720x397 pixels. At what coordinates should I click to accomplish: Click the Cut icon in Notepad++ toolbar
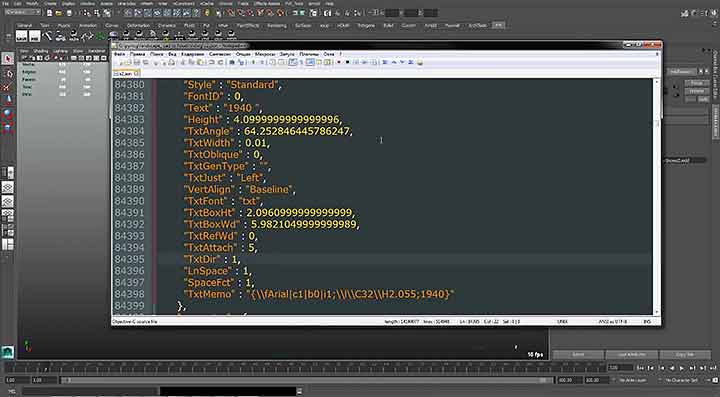[x=184, y=62]
